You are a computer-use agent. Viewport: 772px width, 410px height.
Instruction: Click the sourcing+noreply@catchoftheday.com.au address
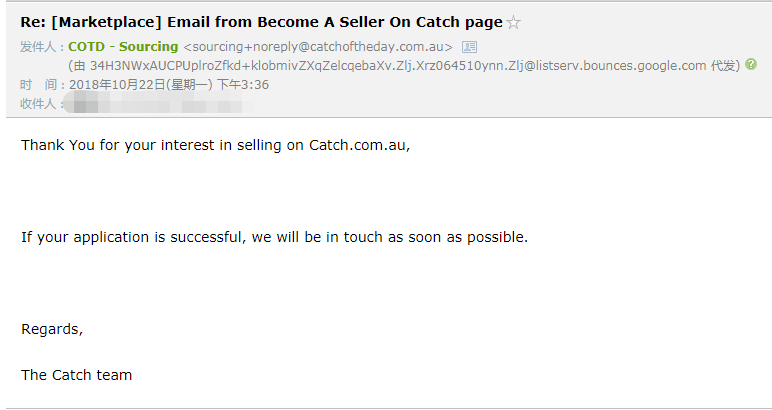(x=318, y=47)
